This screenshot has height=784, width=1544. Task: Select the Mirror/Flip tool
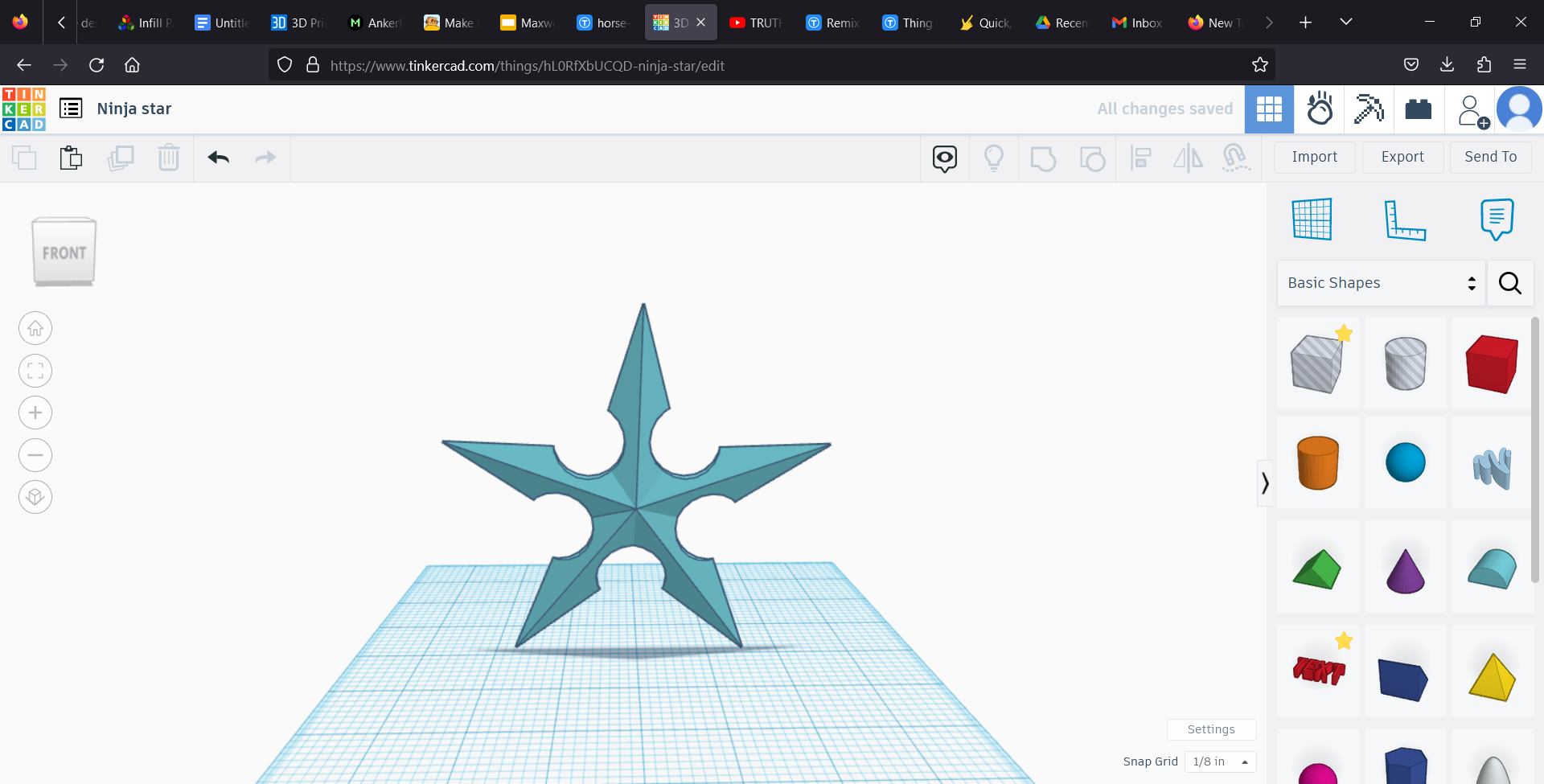click(x=1188, y=158)
